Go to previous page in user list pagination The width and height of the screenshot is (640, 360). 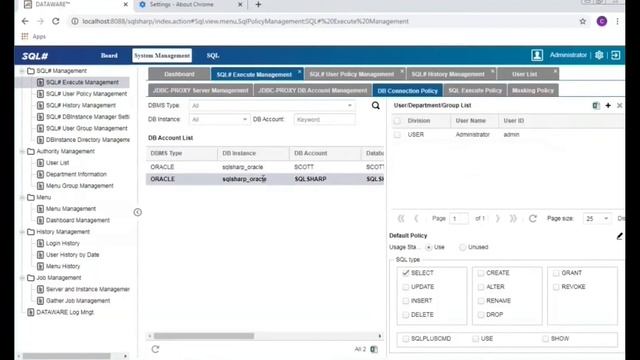[416, 218]
